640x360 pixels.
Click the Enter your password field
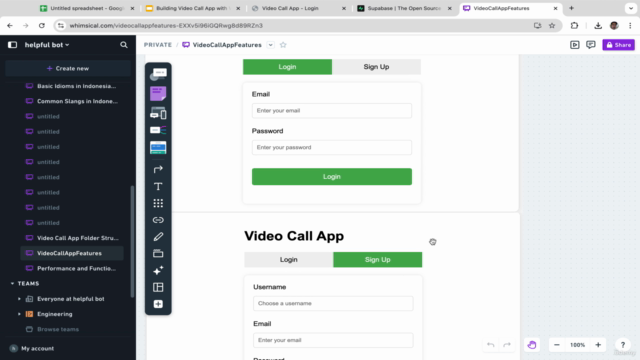pos(332,147)
